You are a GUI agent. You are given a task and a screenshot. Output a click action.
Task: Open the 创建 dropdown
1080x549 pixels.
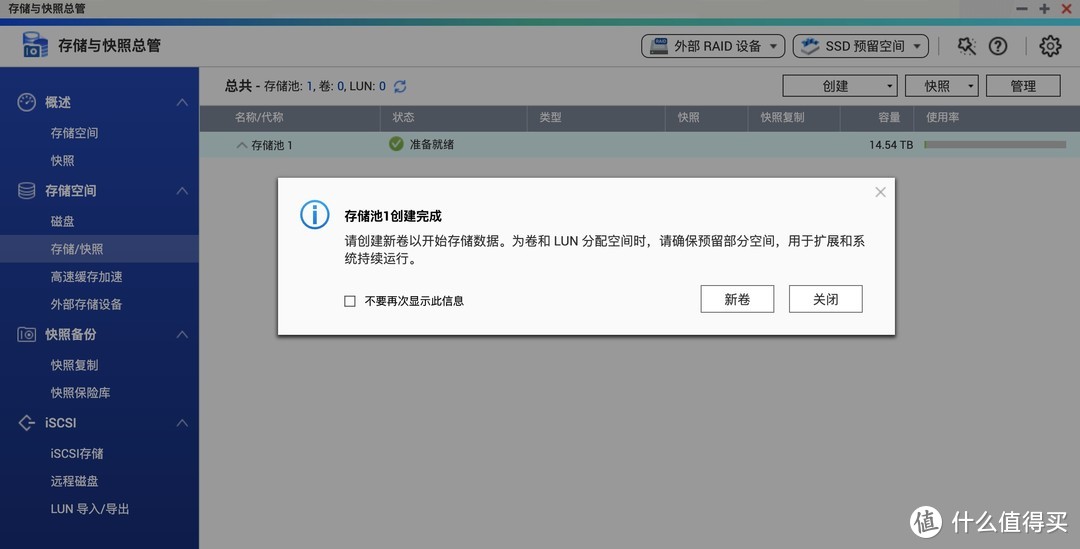[x=840, y=86]
